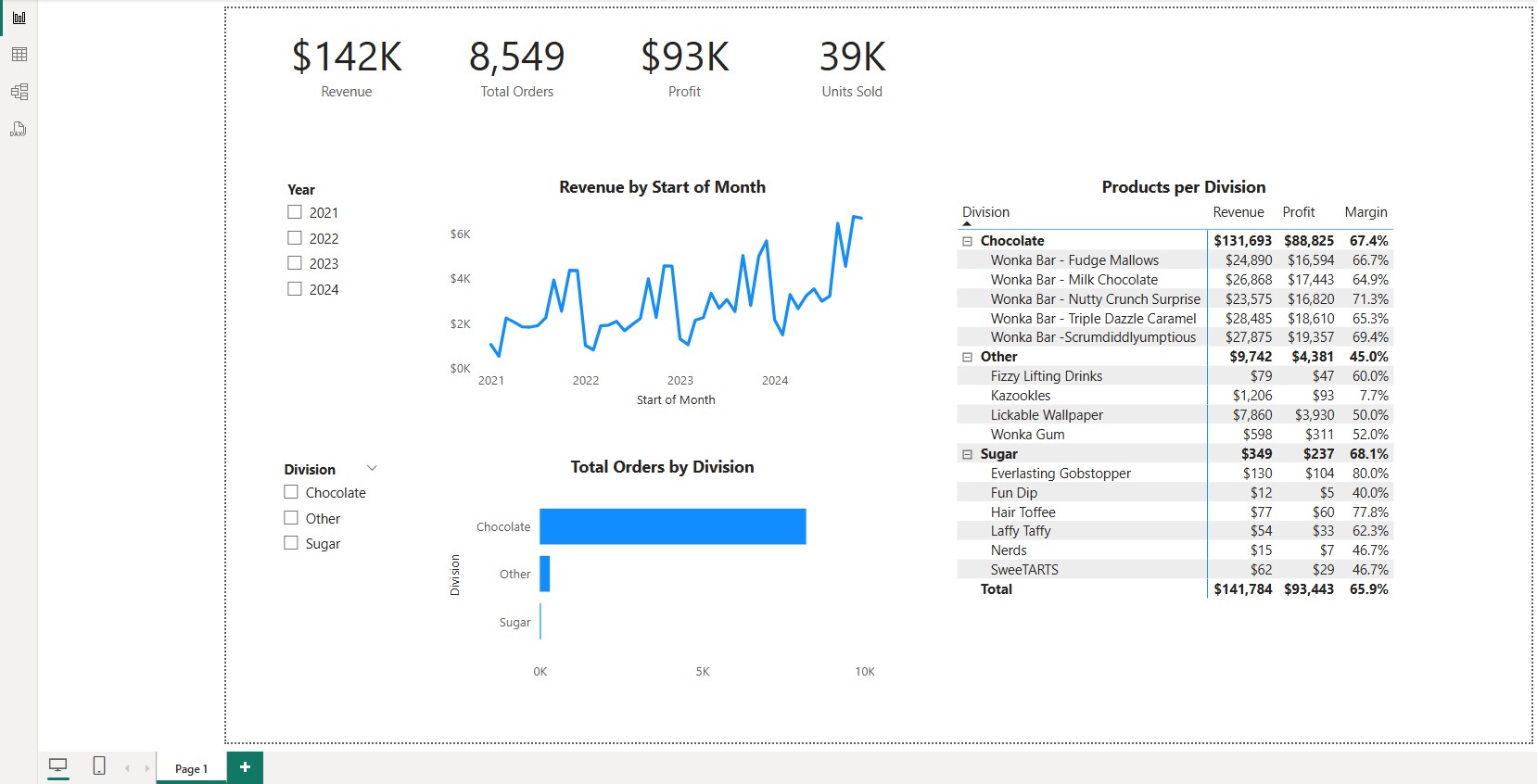The height and width of the screenshot is (784, 1537).
Task: Click the Revenue by Start of Month title
Action: 662,187
